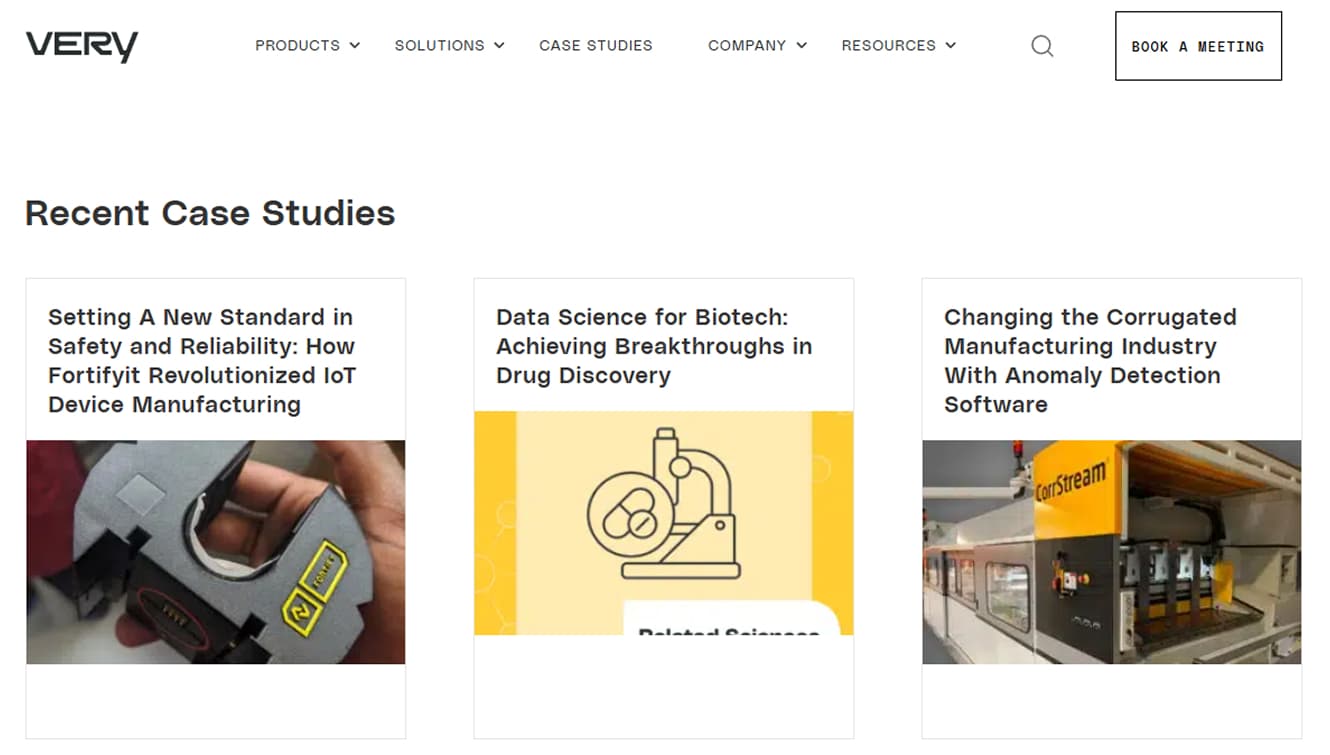Image resolution: width=1330 pixels, height=755 pixels.
Task: Open the search magnifier icon
Action: point(1042,46)
